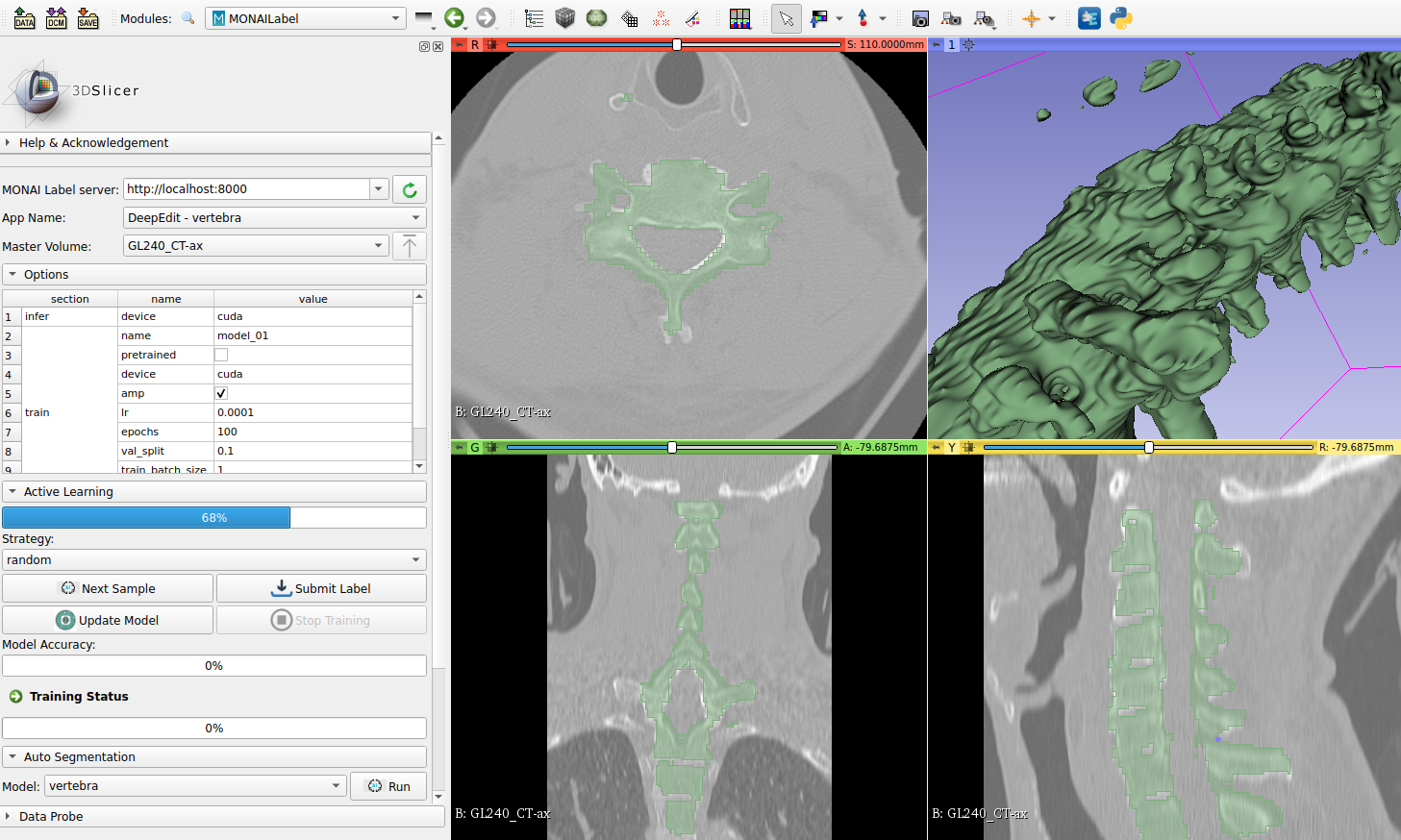Open the Segment Editor module icon
The image size is (1401, 840).
point(692,18)
